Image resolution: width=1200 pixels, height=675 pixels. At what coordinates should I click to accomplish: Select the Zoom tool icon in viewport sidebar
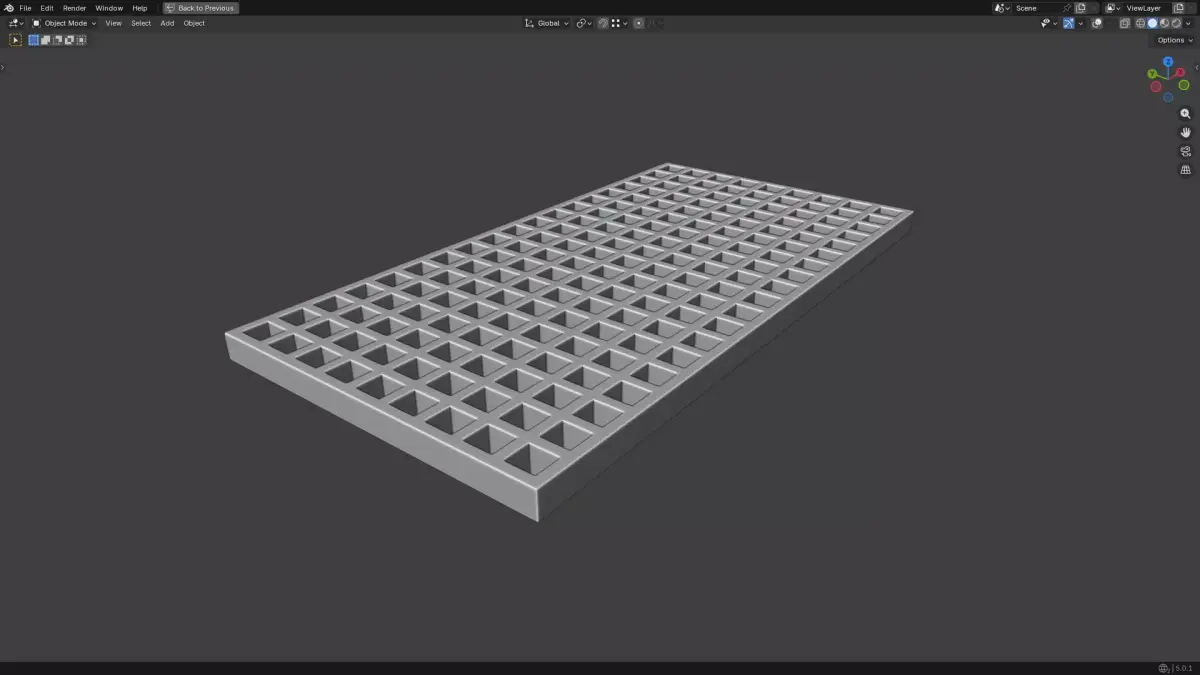(x=1185, y=113)
